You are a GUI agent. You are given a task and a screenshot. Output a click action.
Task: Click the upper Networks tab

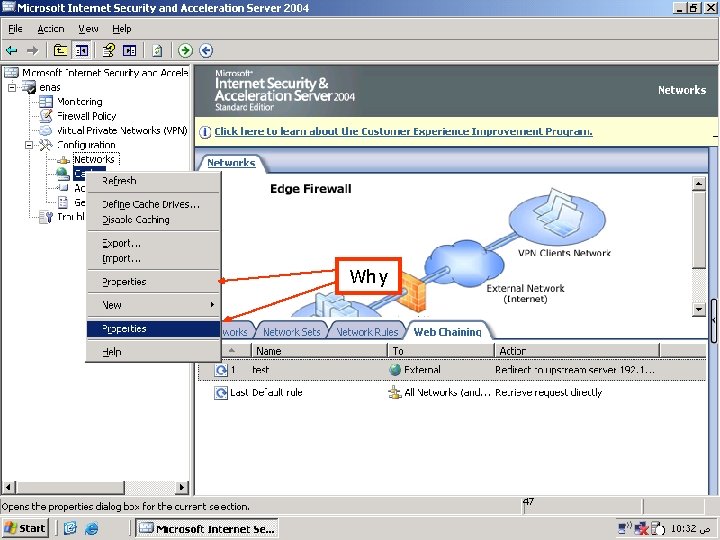(x=231, y=163)
